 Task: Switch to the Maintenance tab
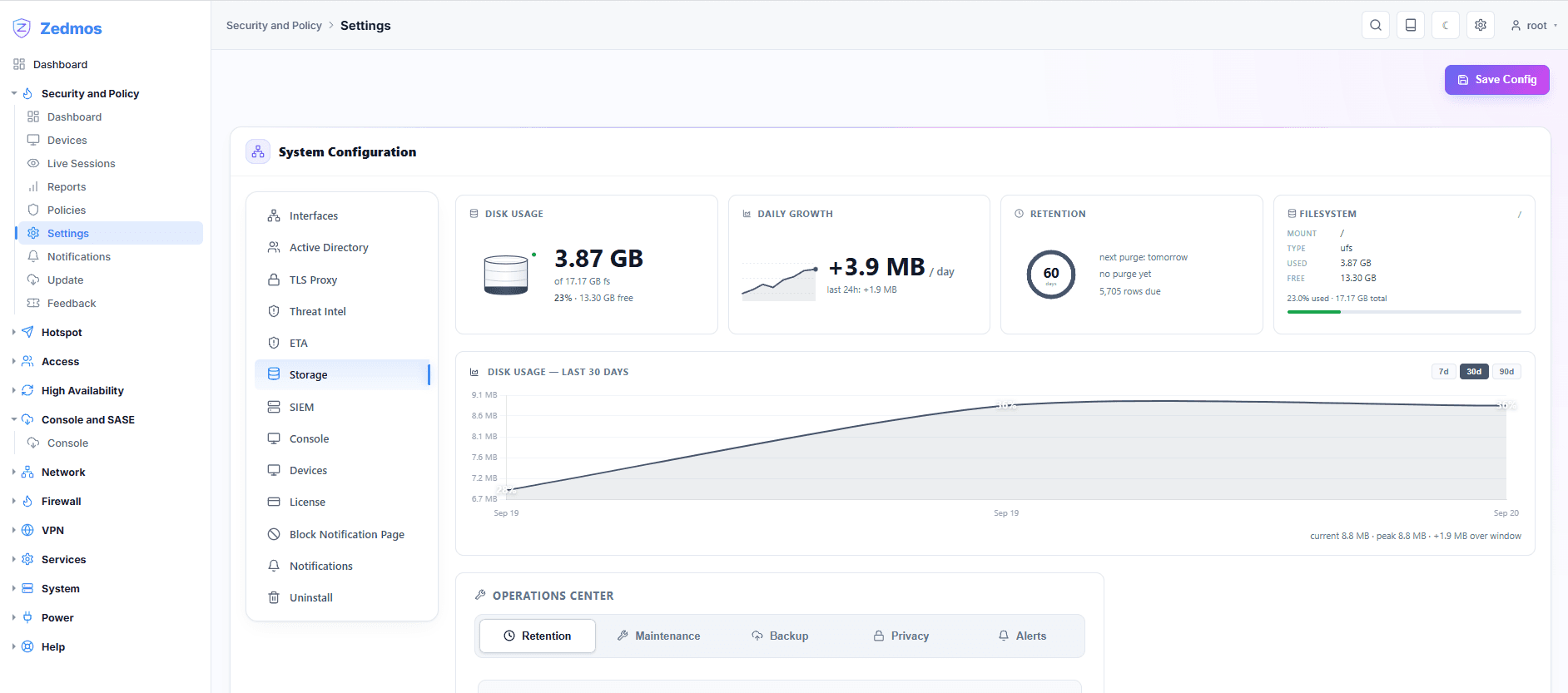pyautogui.click(x=658, y=636)
